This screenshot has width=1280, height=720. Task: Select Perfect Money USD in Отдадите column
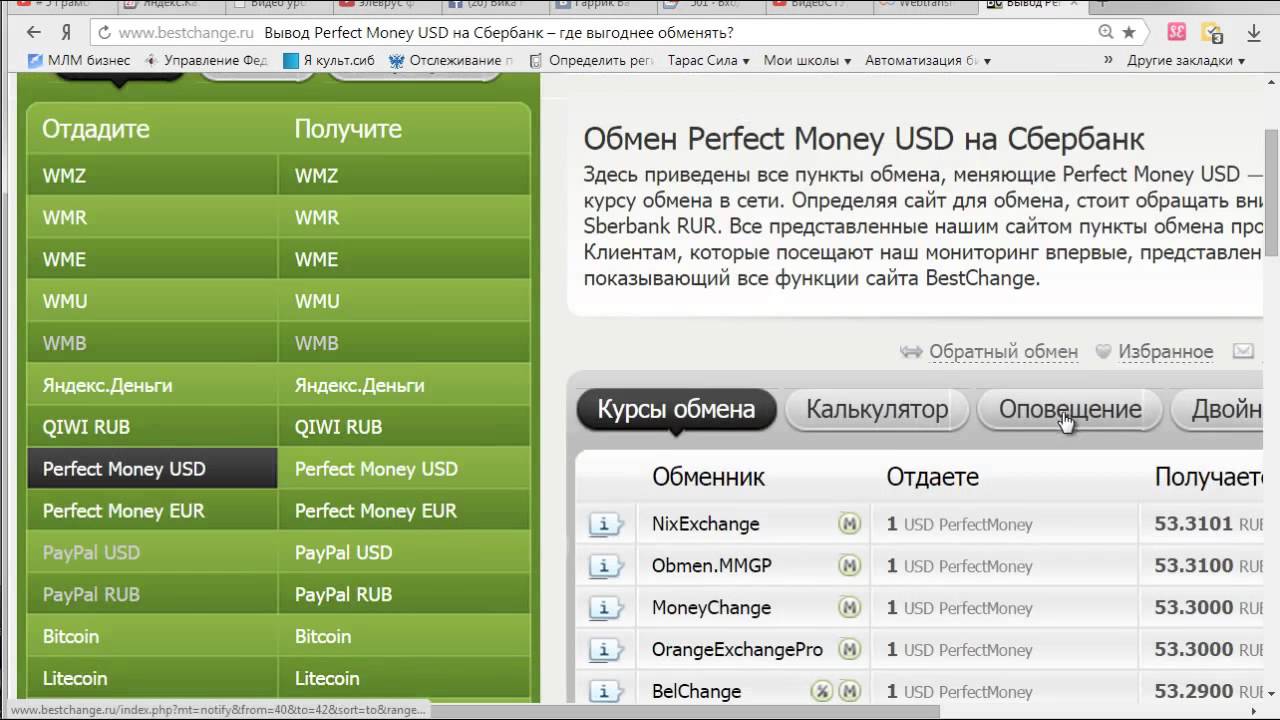click(x=152, y=469)
